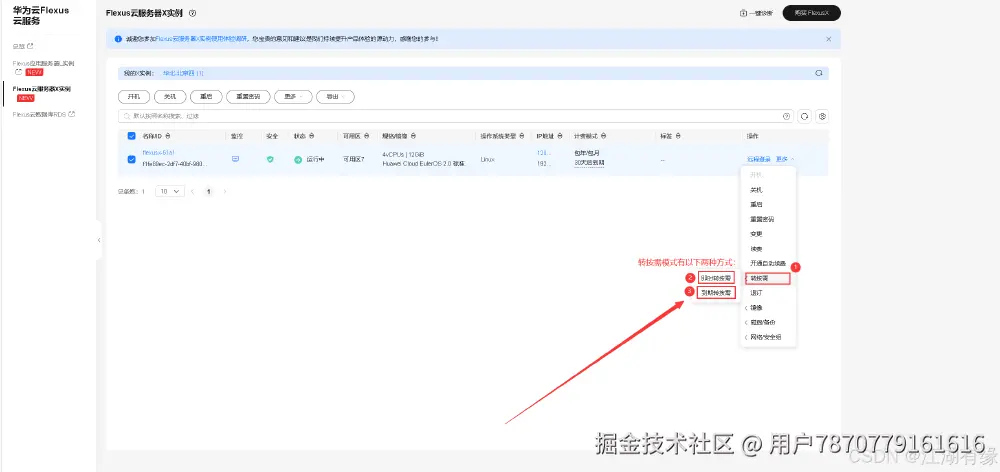Close the blue survey notification banner
The image size is (1000, 472).
point(828,39)
